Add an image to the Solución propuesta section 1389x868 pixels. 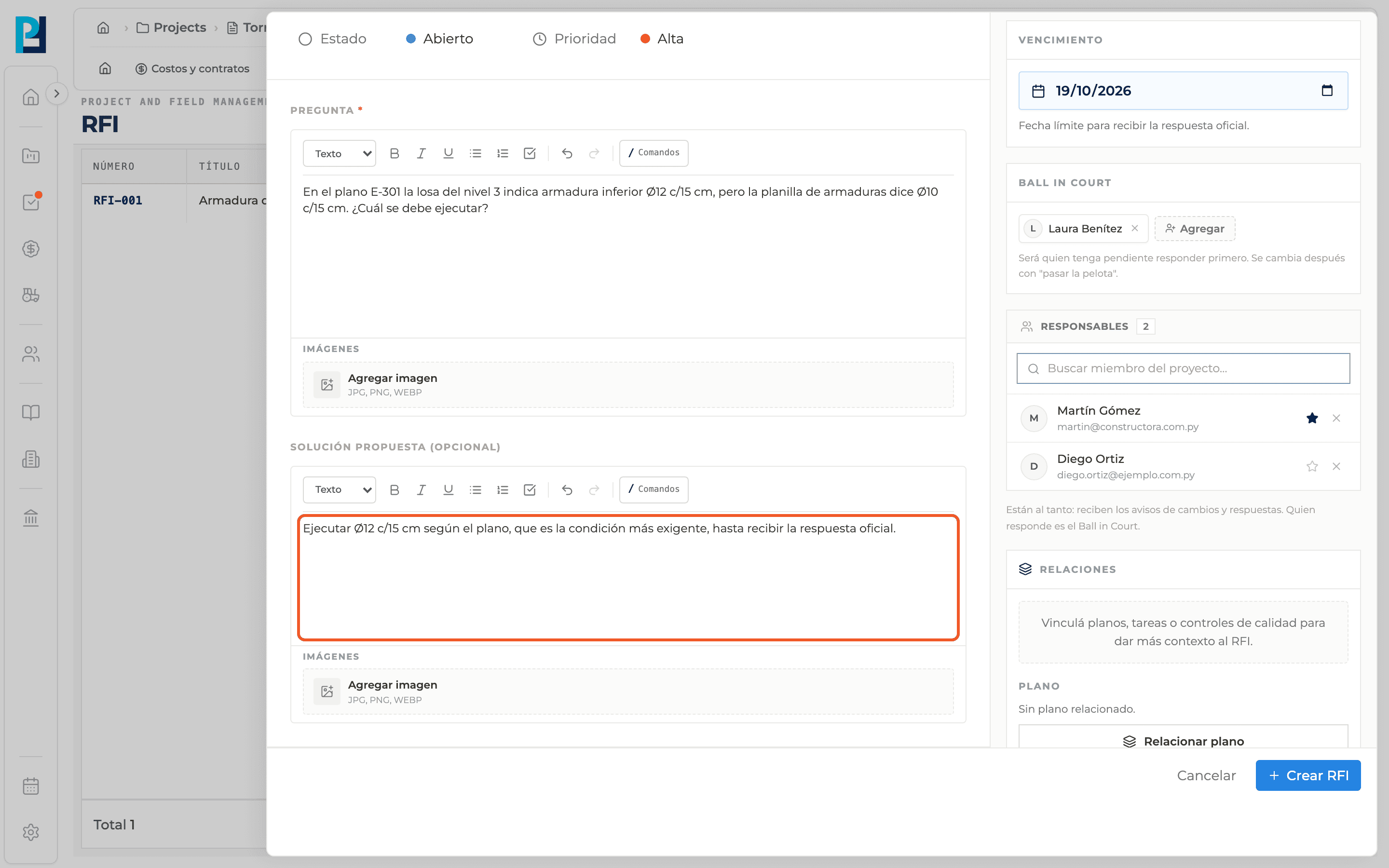click(x=628, y=692)
